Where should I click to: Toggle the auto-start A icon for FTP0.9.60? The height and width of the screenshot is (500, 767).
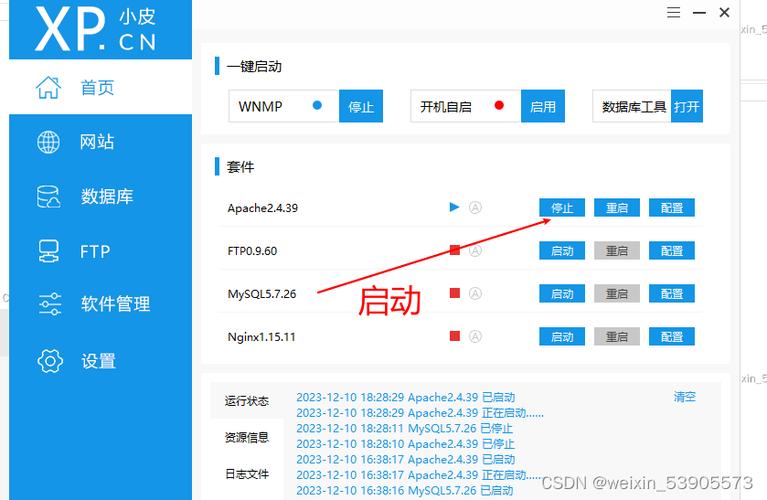point(475,250)
